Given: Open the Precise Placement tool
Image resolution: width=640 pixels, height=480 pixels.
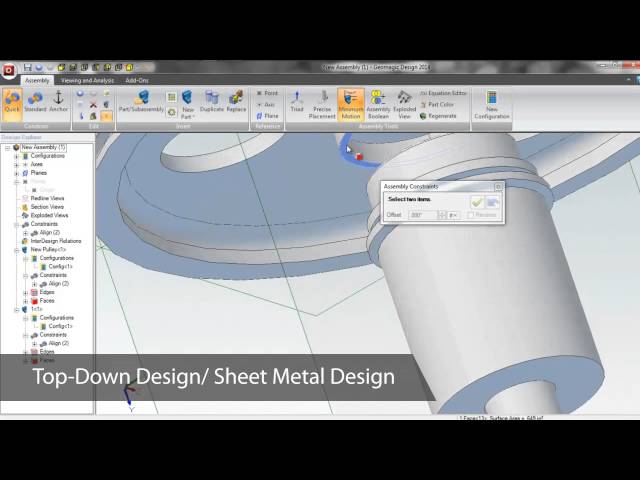Looking at the screenshot, I should (323, 103).
